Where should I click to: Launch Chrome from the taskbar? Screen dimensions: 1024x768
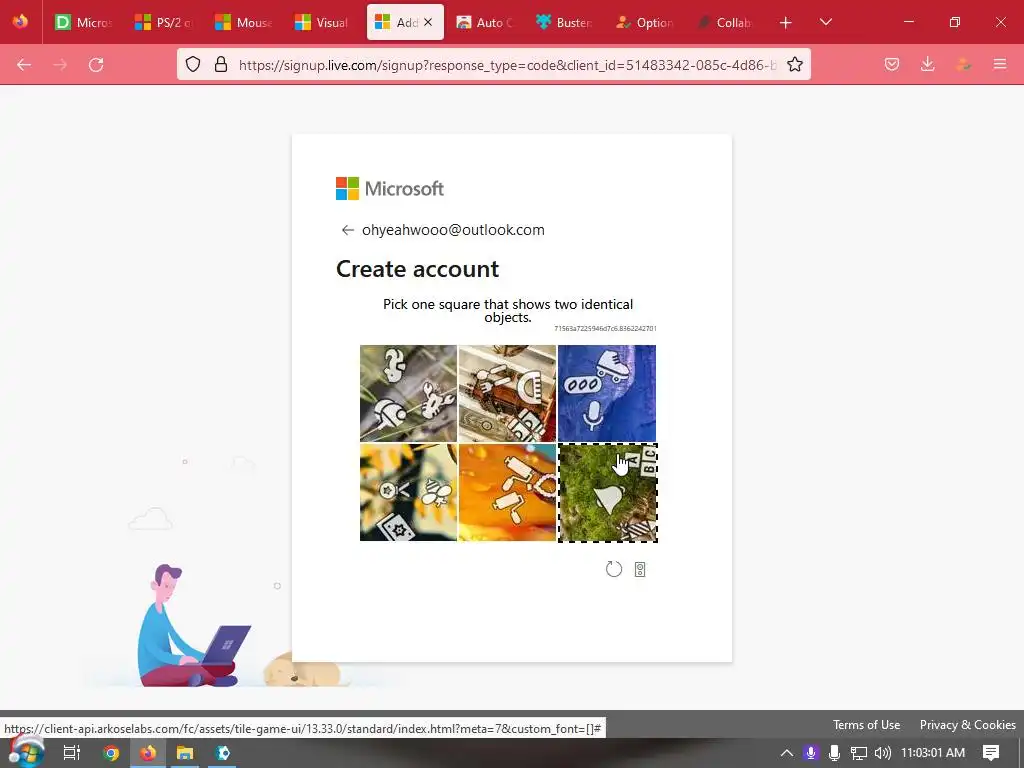111,753
